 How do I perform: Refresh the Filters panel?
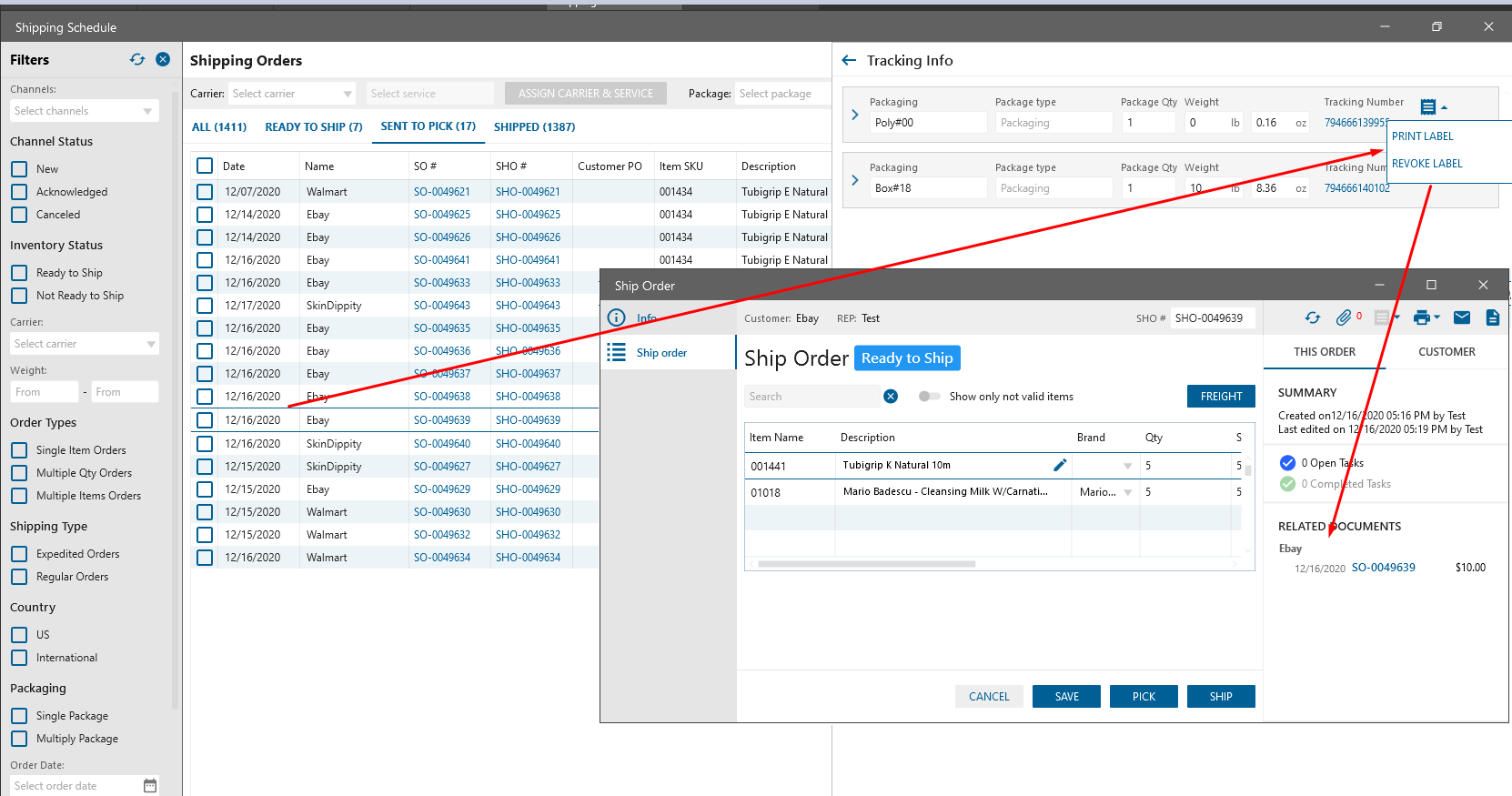pos(137,59)
